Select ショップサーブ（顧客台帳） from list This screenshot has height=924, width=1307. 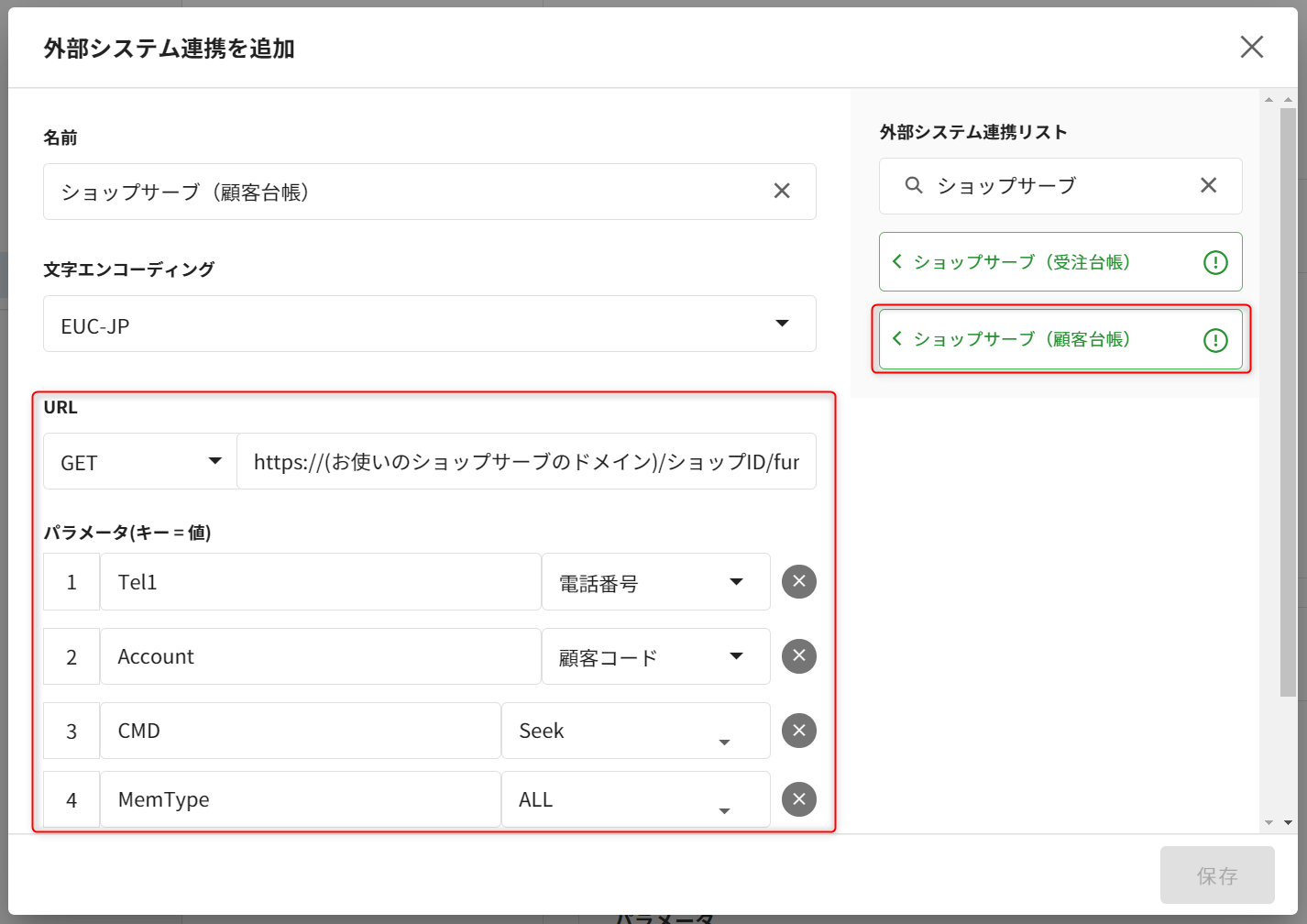(1021, 339)
